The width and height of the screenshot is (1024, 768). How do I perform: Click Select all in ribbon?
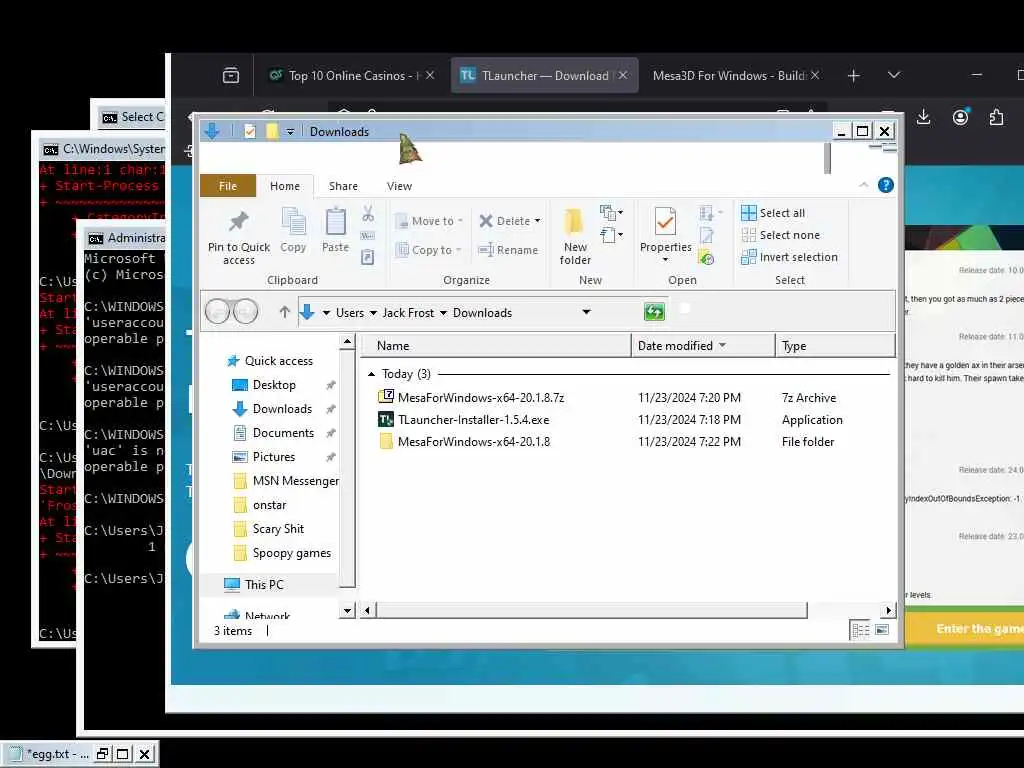click(773, 213)
